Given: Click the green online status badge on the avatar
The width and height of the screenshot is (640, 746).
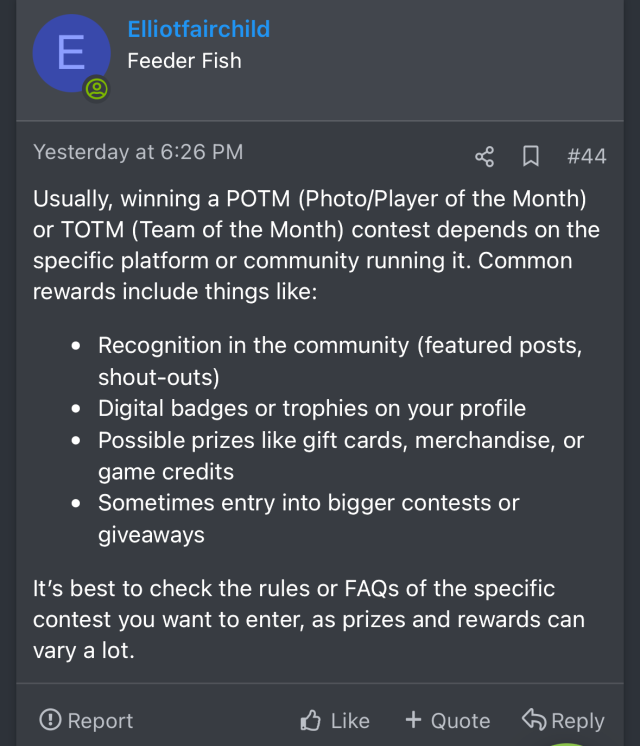Looking at the screenshot, I should point(97,89).
